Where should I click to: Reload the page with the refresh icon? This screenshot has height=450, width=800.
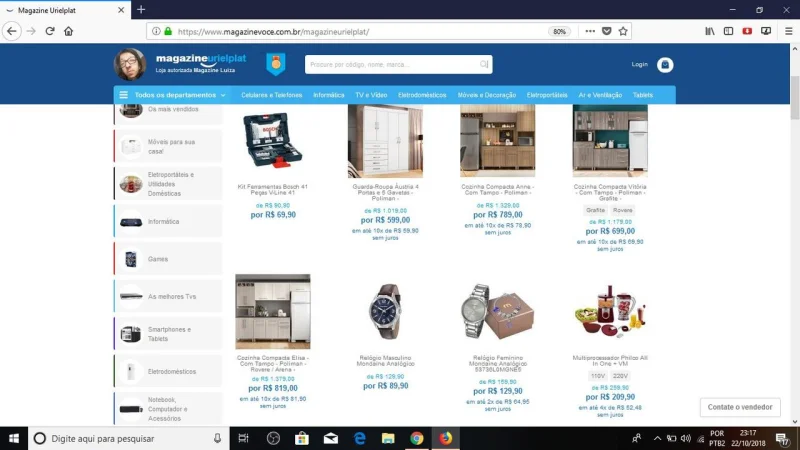click(x=49, y=31)
